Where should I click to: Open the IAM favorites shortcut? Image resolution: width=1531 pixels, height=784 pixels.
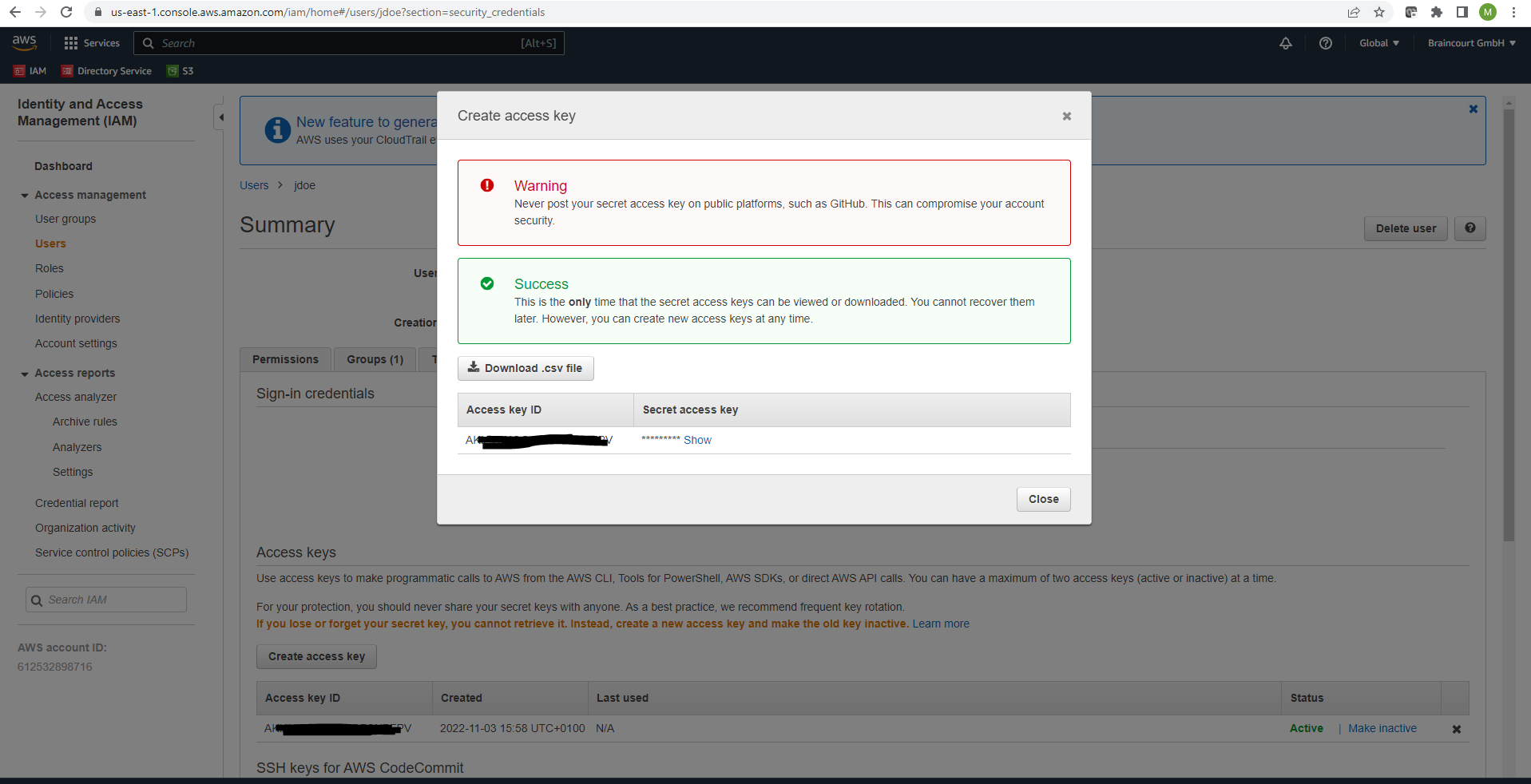[x=29, y=70]
